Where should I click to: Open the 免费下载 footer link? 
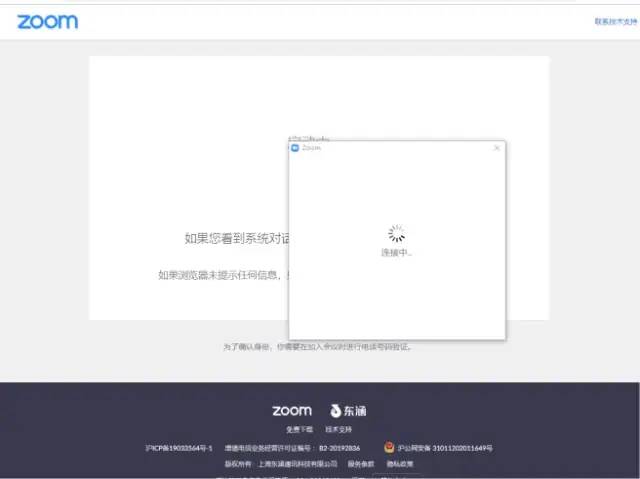[299, 429]
